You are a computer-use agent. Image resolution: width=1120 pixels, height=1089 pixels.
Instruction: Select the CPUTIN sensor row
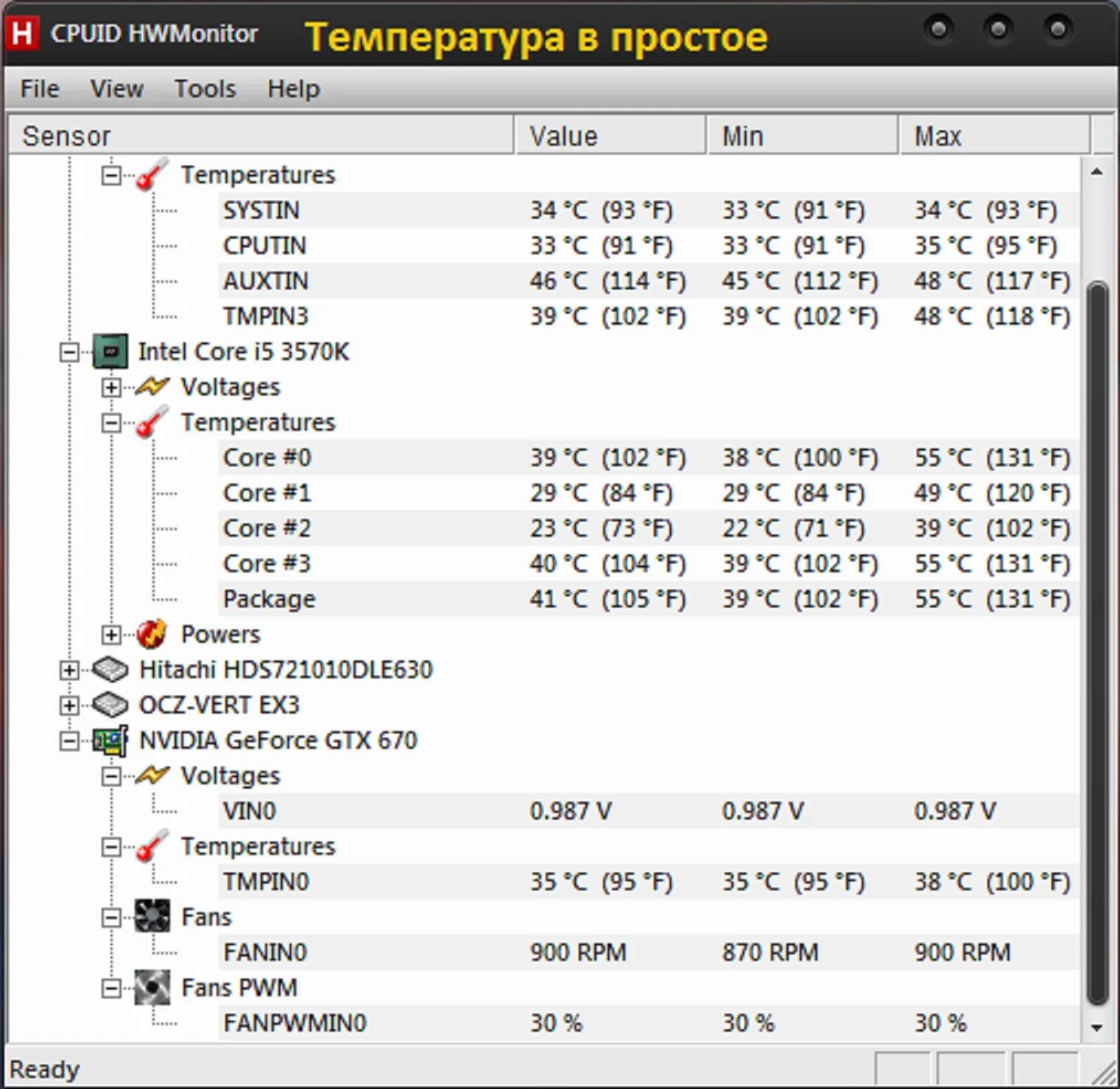648,245
